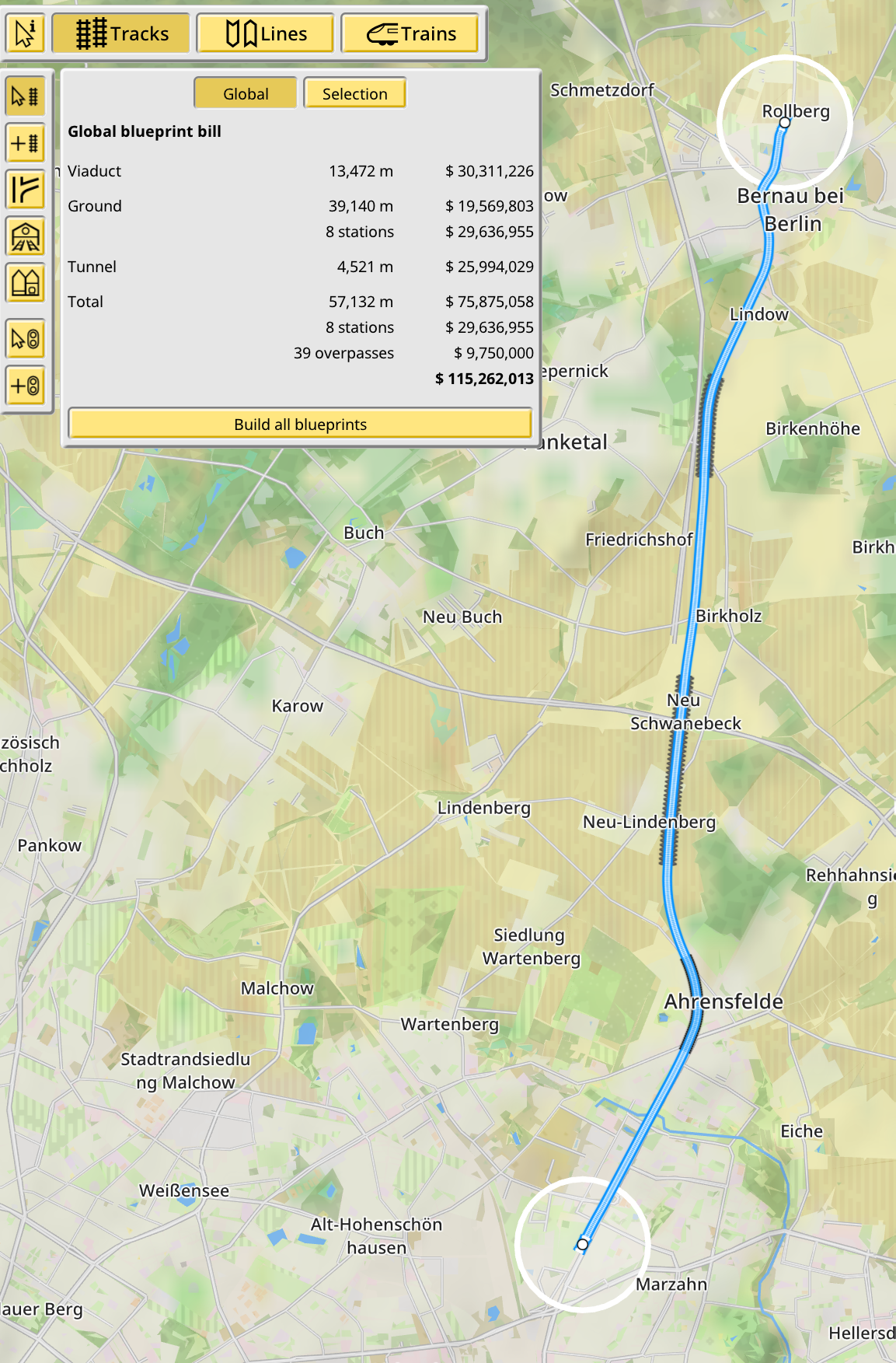Image resolution: width=896 pixels, height=1363 pixels.
Task: Click the Malchow map label
Action: coord(277,988)
